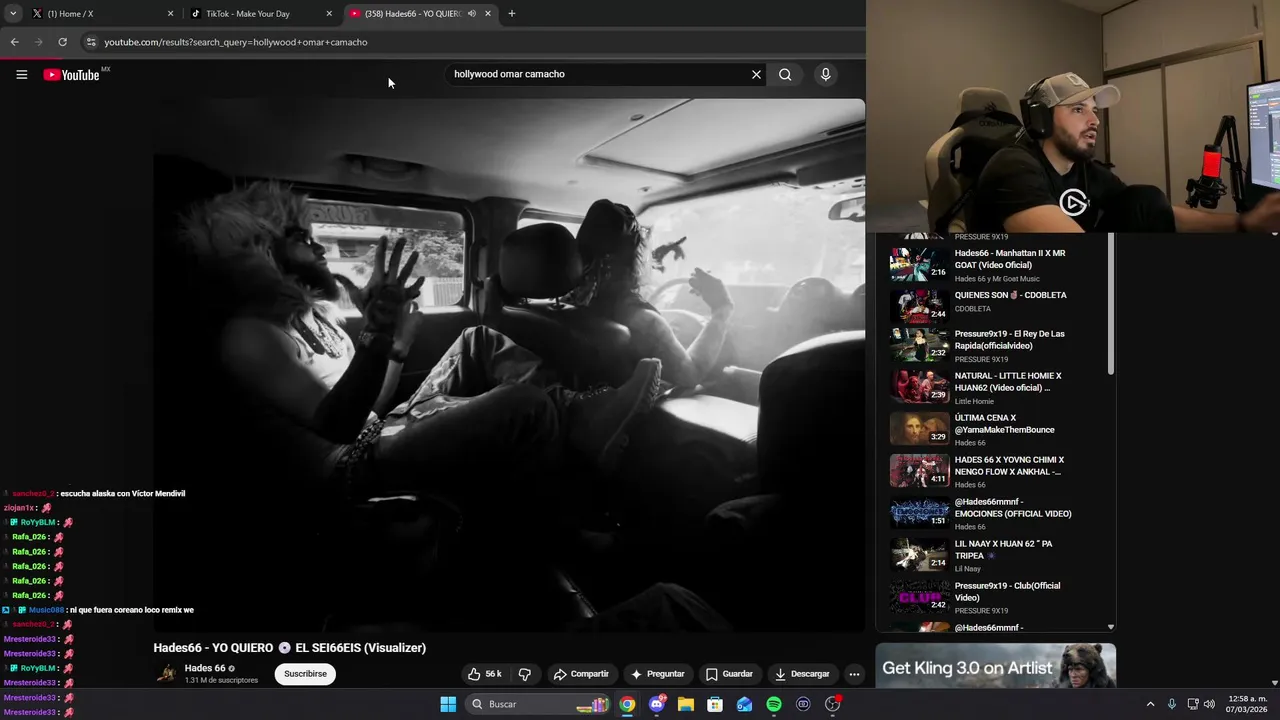Open ÚLTIMA CENA X @YamaMakeThemBounce thumbnail
This screenshot has height=720, width=1280.
click(x=919, y=429)
